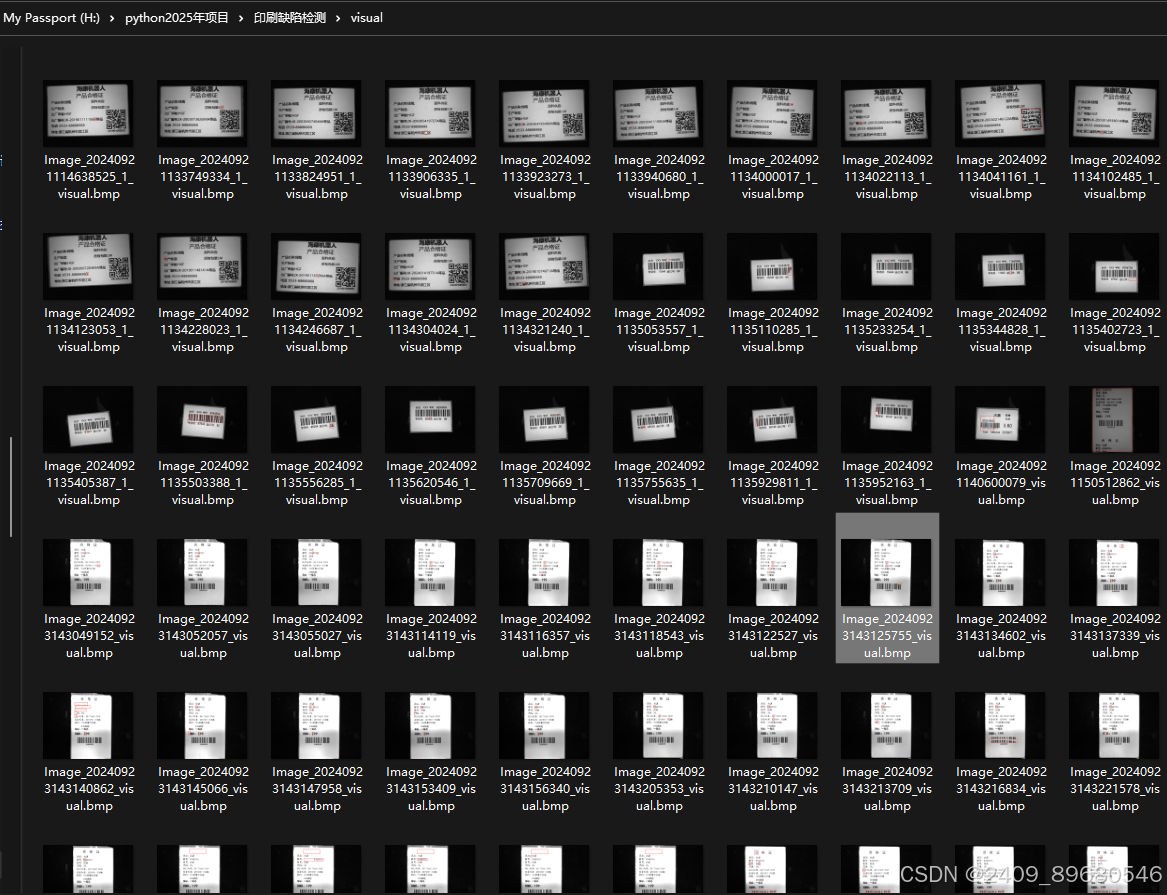Select thumbnail of Image_20240921135405387_1_visual.bmp
1167x895 pixels.
[x=89, y=420]
